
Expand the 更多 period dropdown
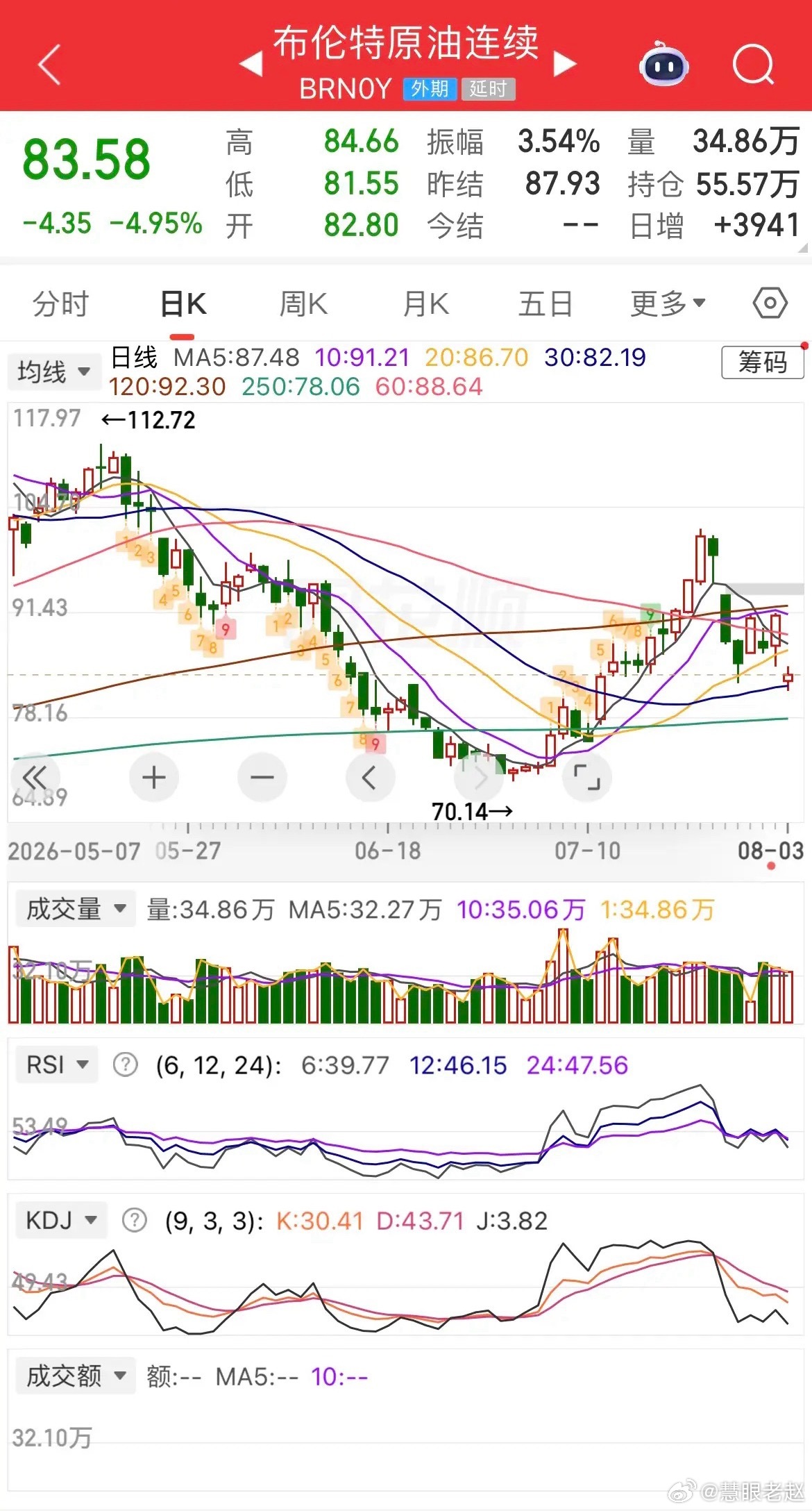point(668,303)
